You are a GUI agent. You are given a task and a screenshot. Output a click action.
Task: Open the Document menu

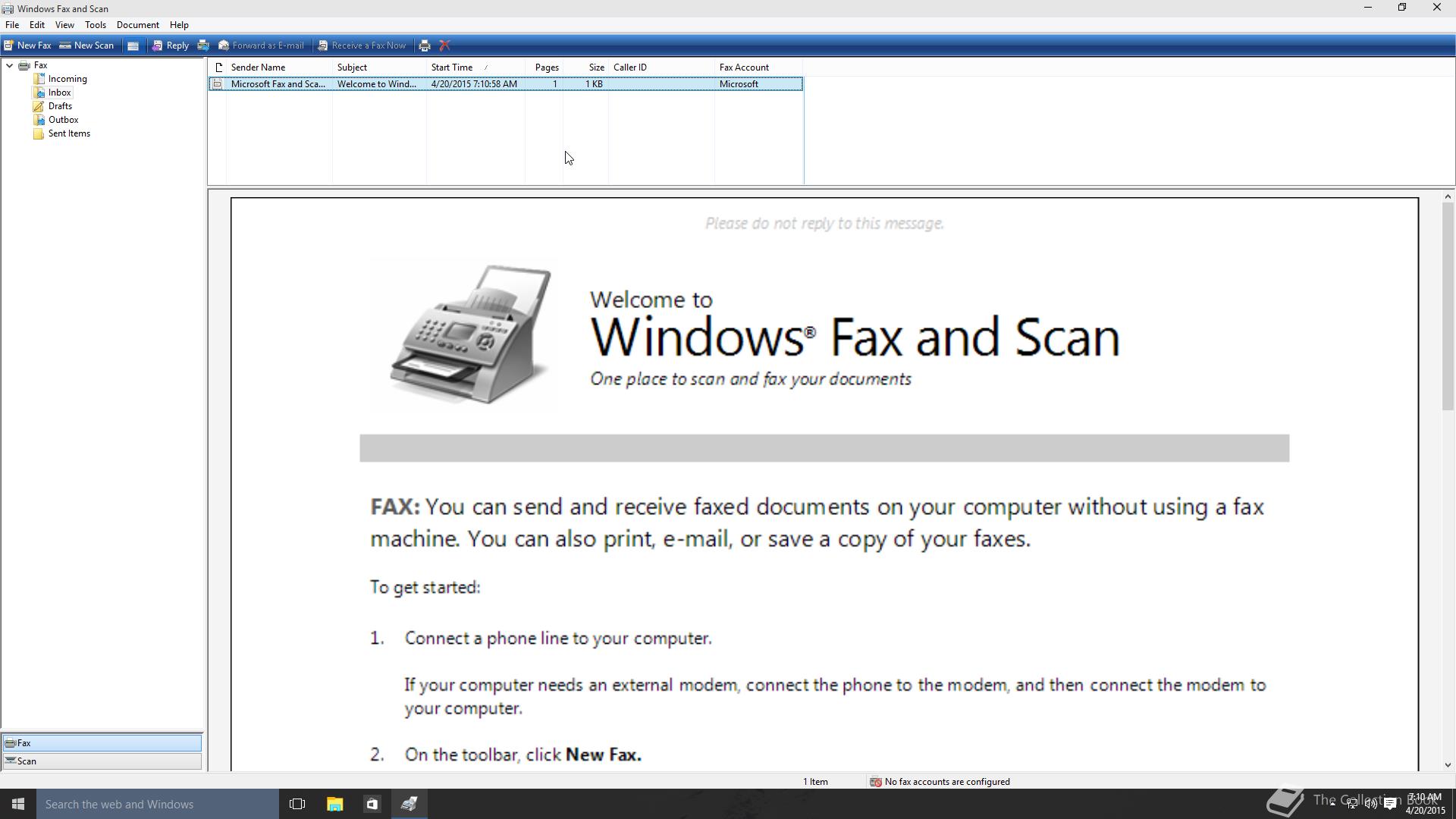point(137,25)
